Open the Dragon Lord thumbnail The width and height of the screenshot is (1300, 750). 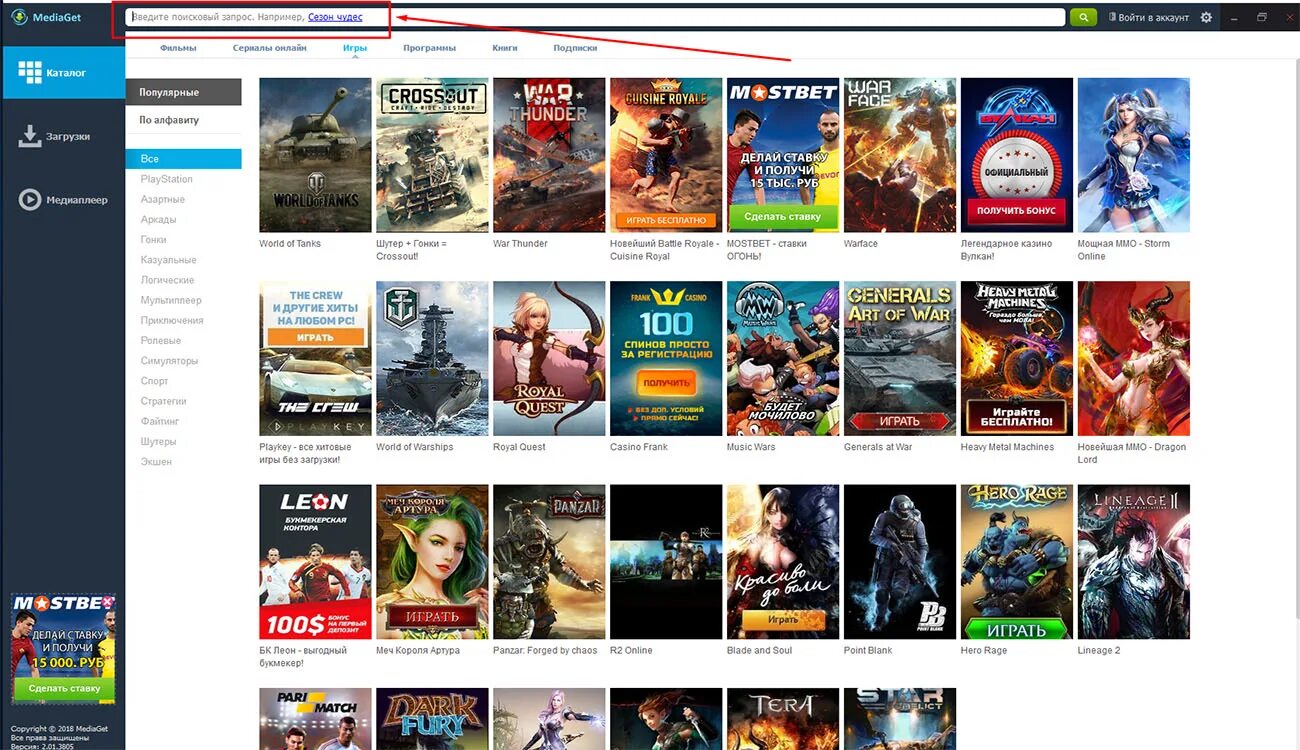click(x=1134, y=358)
